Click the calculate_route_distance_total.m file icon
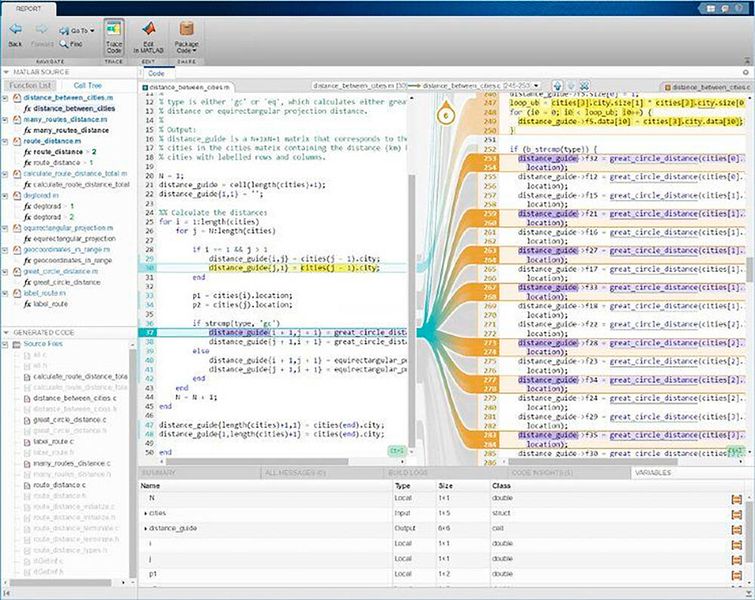The height and width of the screenshot is (600, 755). point(17,173)
